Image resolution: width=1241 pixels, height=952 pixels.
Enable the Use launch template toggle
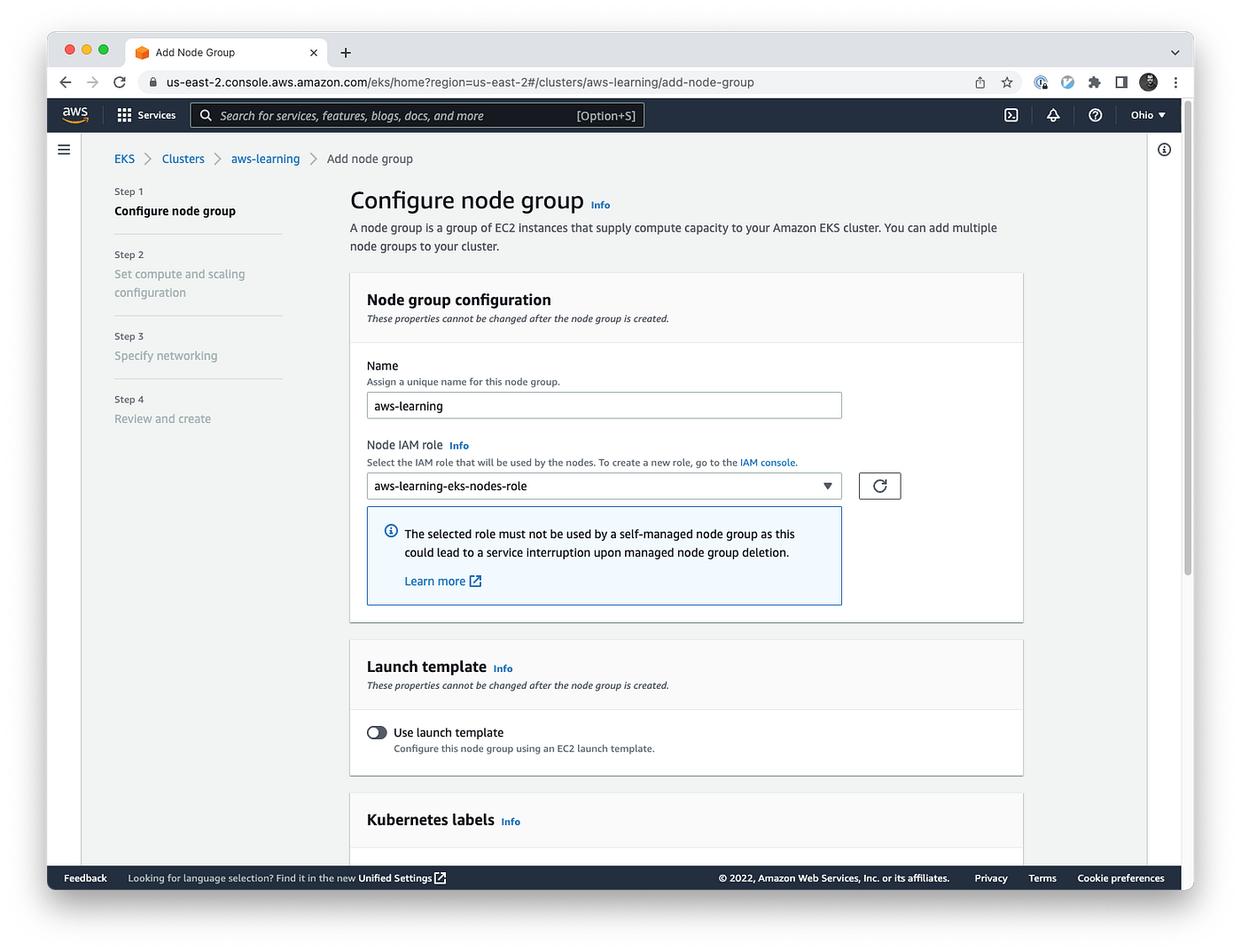[377, 732]
